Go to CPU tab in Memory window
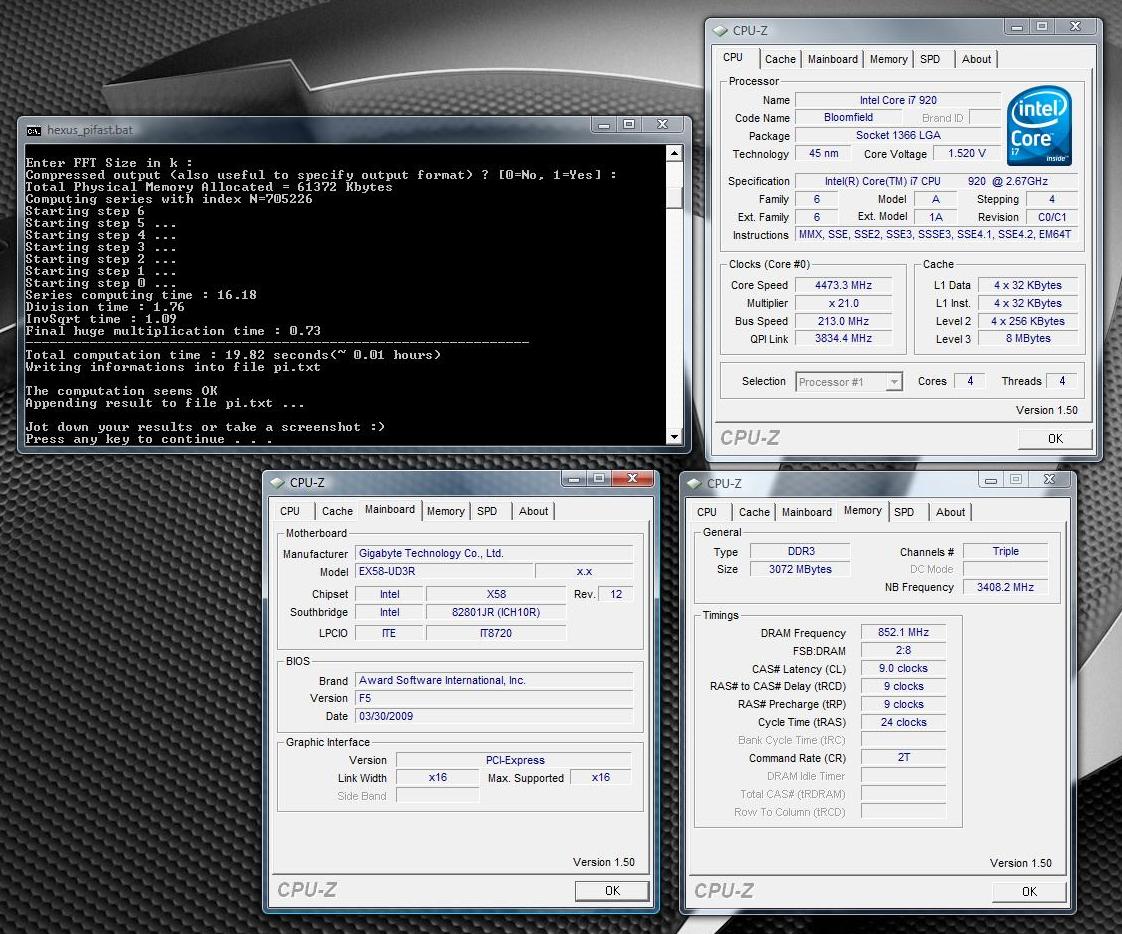This screenshot has height=934, width=1122. point(707,512)
